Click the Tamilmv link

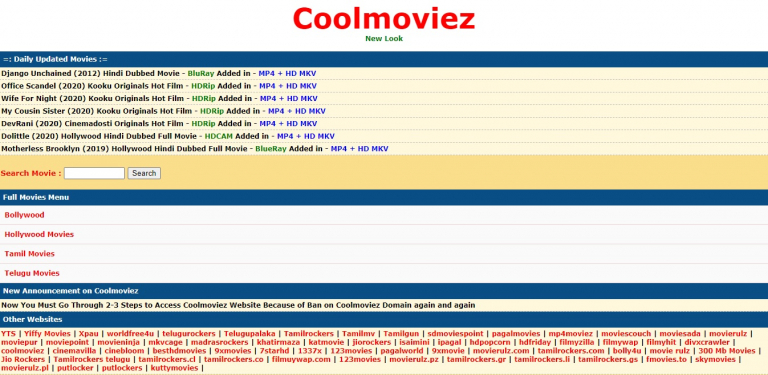point(359,334)
